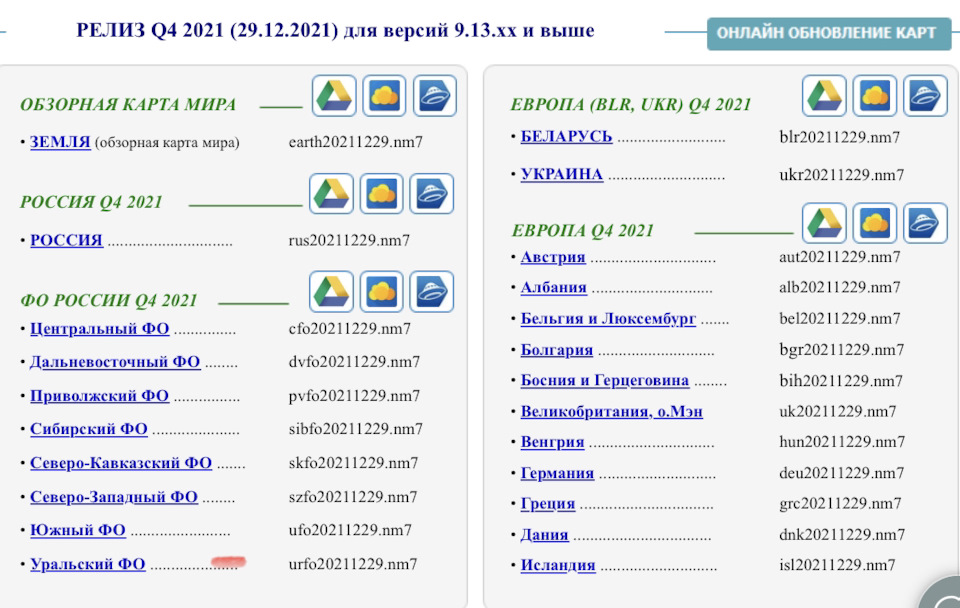Click file name ufo20211229.nm7

350,530
